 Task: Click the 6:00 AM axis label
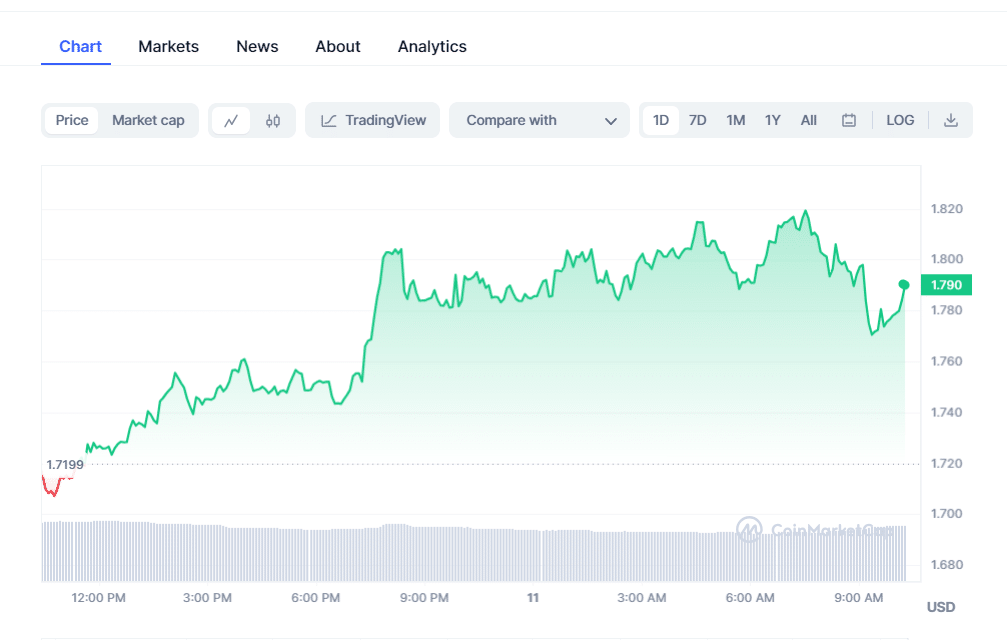(x=750, y=598)
